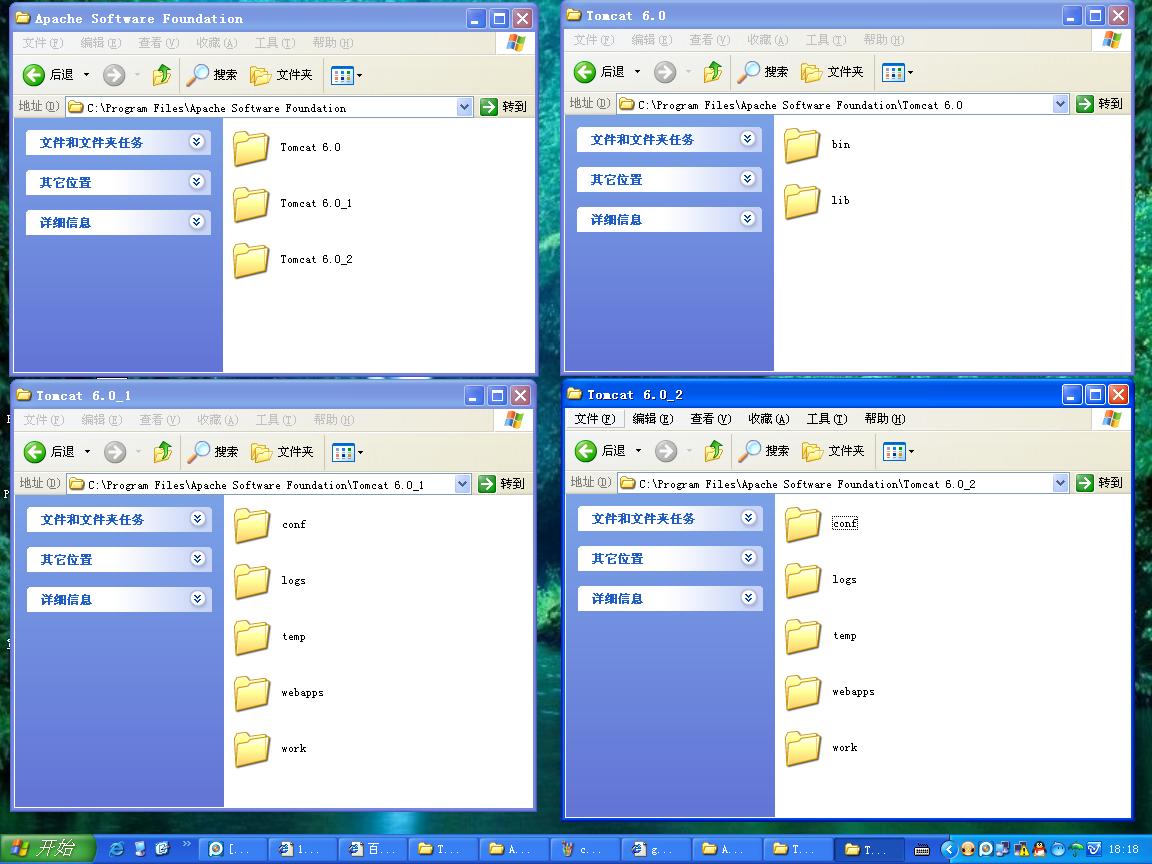Select the lib folder in Tomcat 6.0 window

click(802, 201)
